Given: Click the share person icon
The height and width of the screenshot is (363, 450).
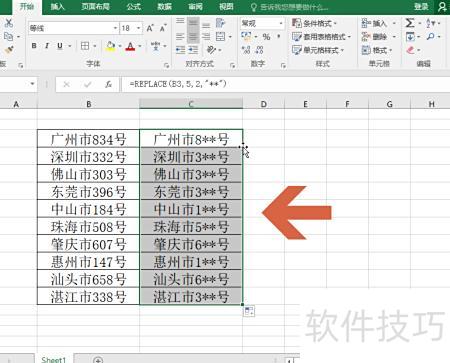Looking at the screenshot, I should [442, 7].
